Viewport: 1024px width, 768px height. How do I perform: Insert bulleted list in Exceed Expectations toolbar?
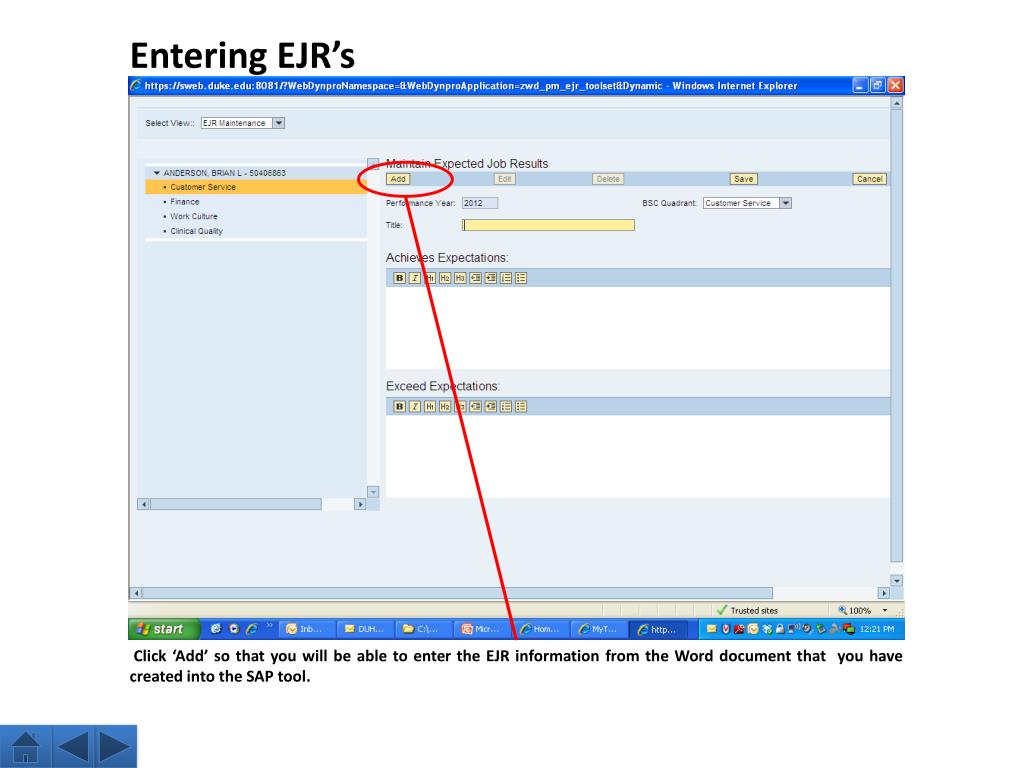520,406
